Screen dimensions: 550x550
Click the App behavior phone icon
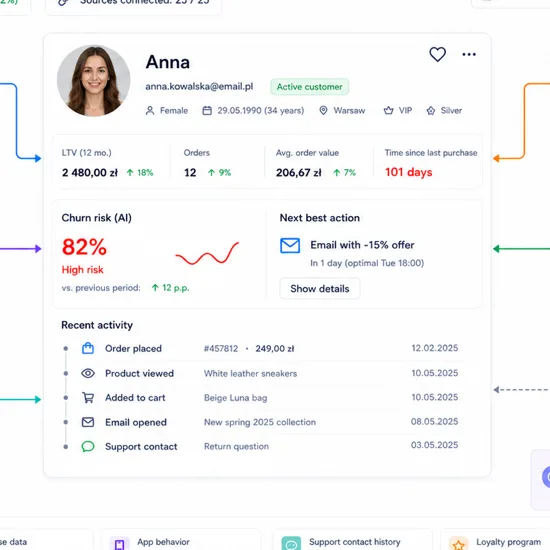(x=119, y=544)
